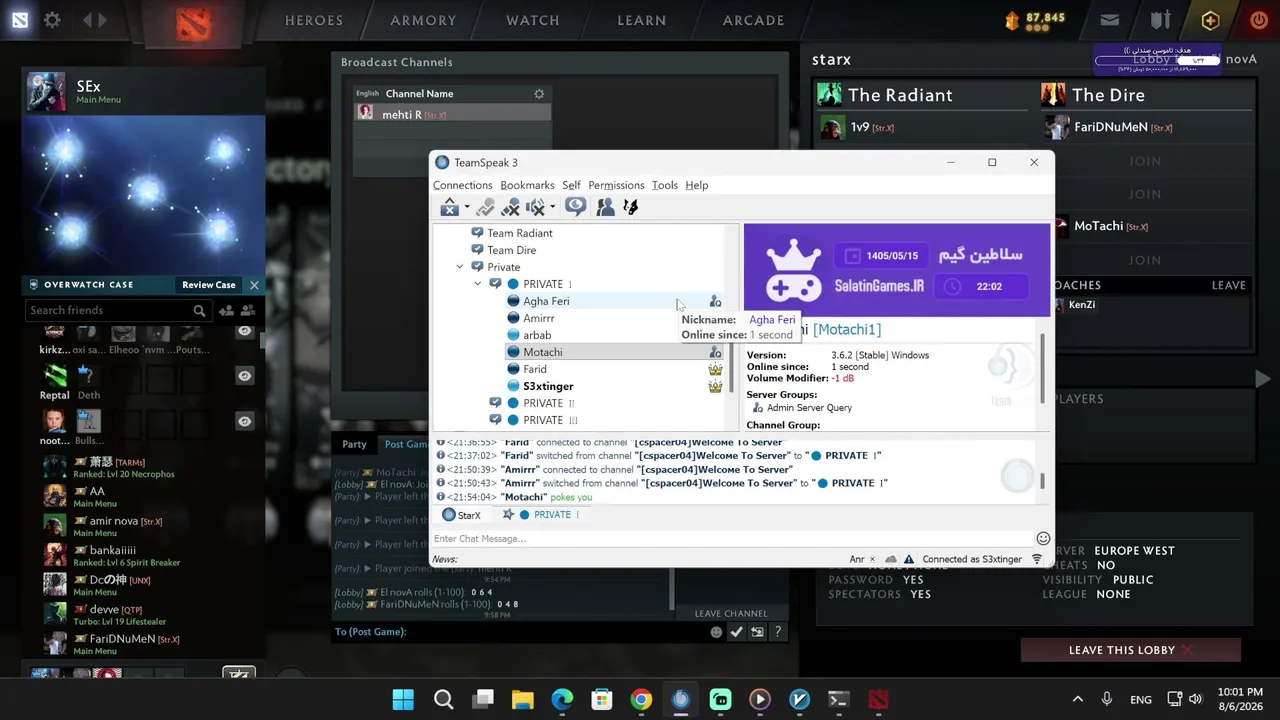Open Google Chrome from taskbar

pos(641,699)
